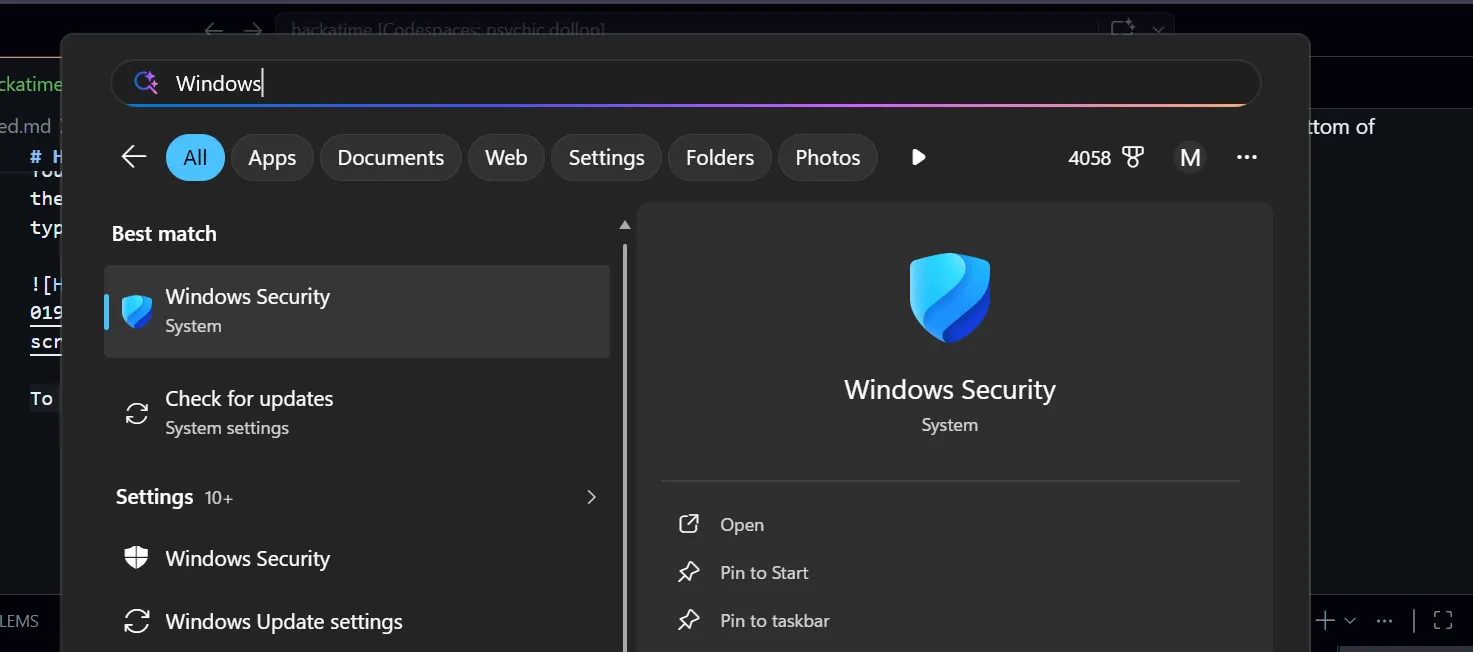Open Windows Security best match result
Image resolution: width=1473 pixels, height=652 pixels.
(357, 311)
